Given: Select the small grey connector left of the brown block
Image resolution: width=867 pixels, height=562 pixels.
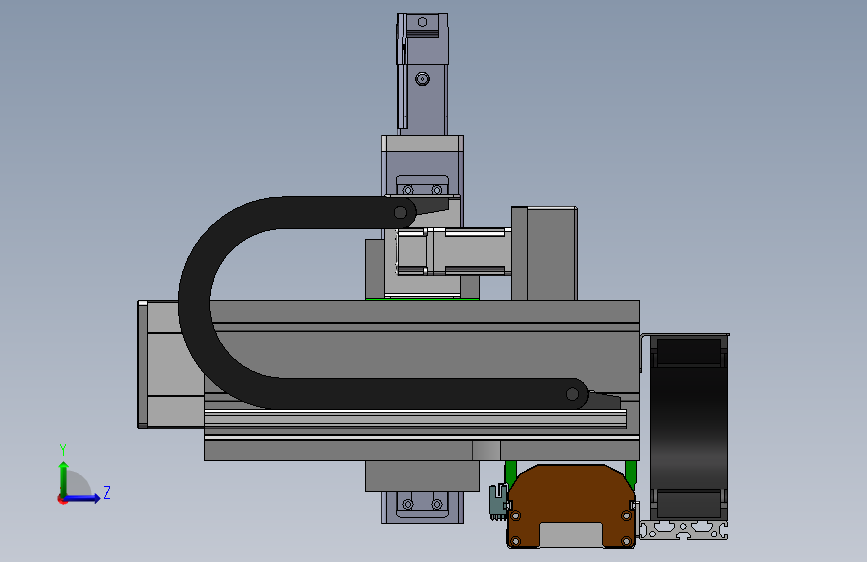Looking at the screenshot, I should (x=498, y=501).
